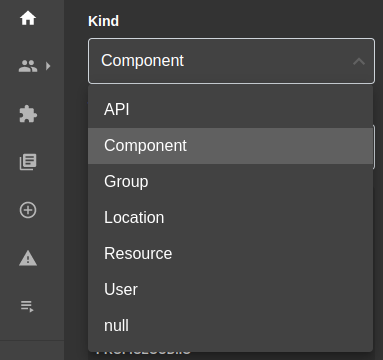Screen dimensions: 383x360
Task: Select Resource from the Kind list
Action: [x=230, y=254]
